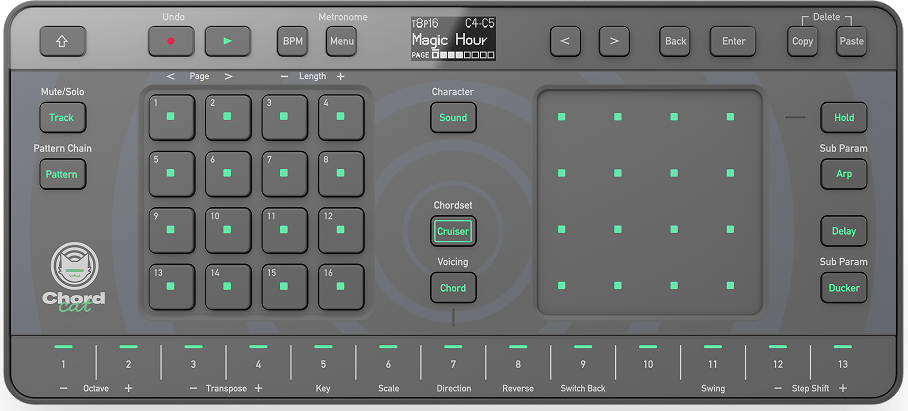Tap step pad number 16
The width and height of the screenshot is (908, 411).
340,286
